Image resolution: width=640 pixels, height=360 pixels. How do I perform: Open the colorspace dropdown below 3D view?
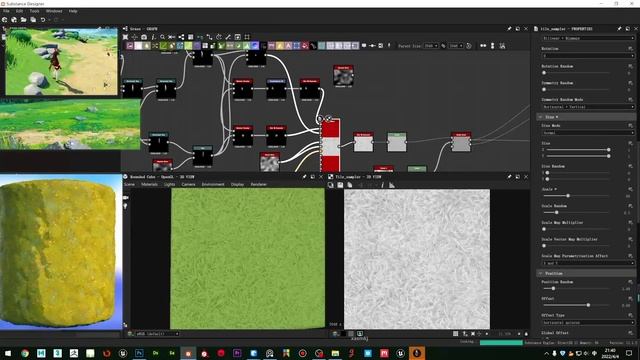click(158, 334)
